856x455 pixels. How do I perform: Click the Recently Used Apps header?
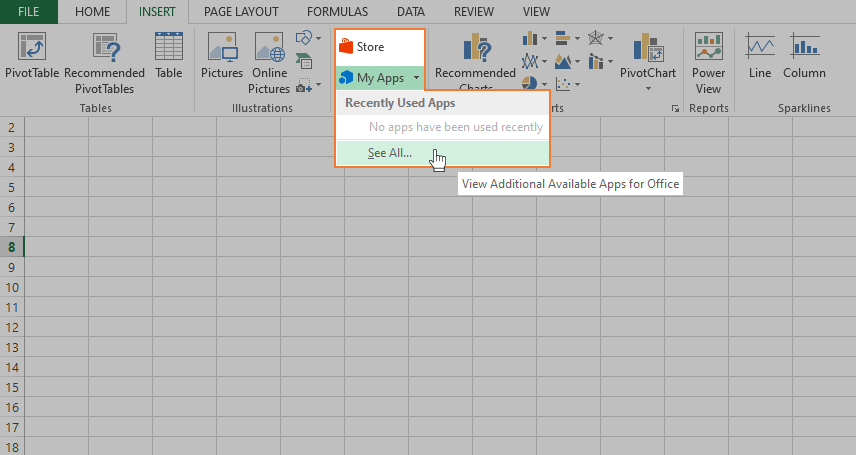coord(443,103)
